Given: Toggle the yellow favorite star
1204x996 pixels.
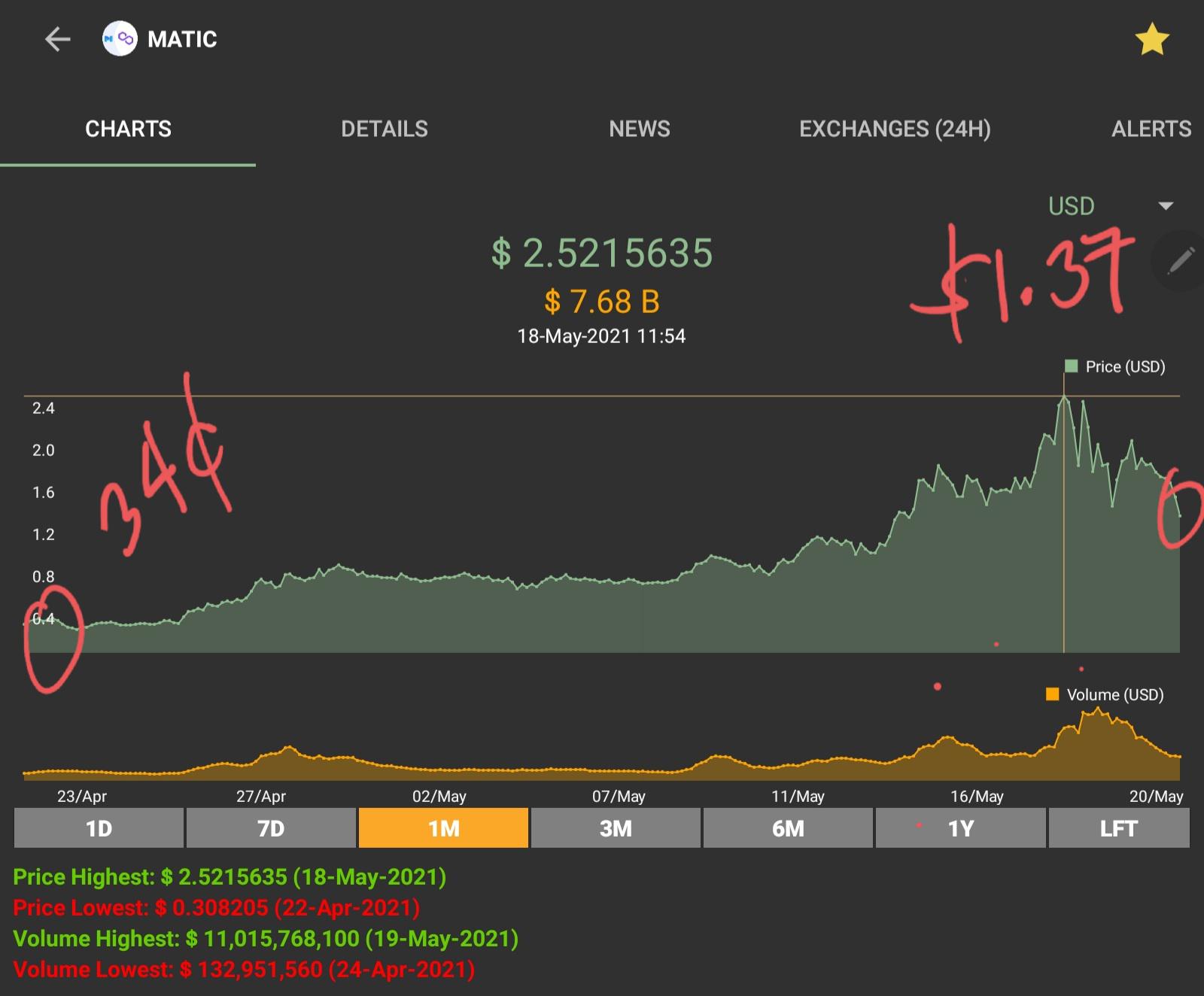Looking at the screenshot, I should click(x=1152, y=39).
